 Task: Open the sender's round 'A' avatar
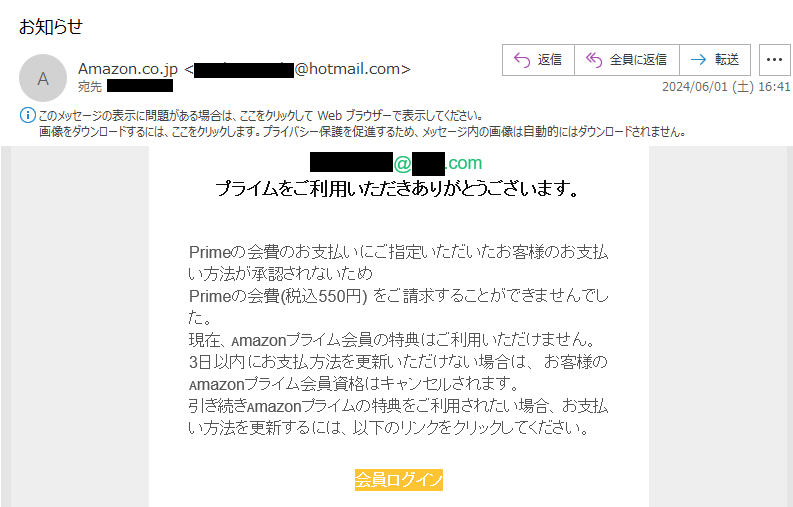pyautogui.click(x=43, y=78)
